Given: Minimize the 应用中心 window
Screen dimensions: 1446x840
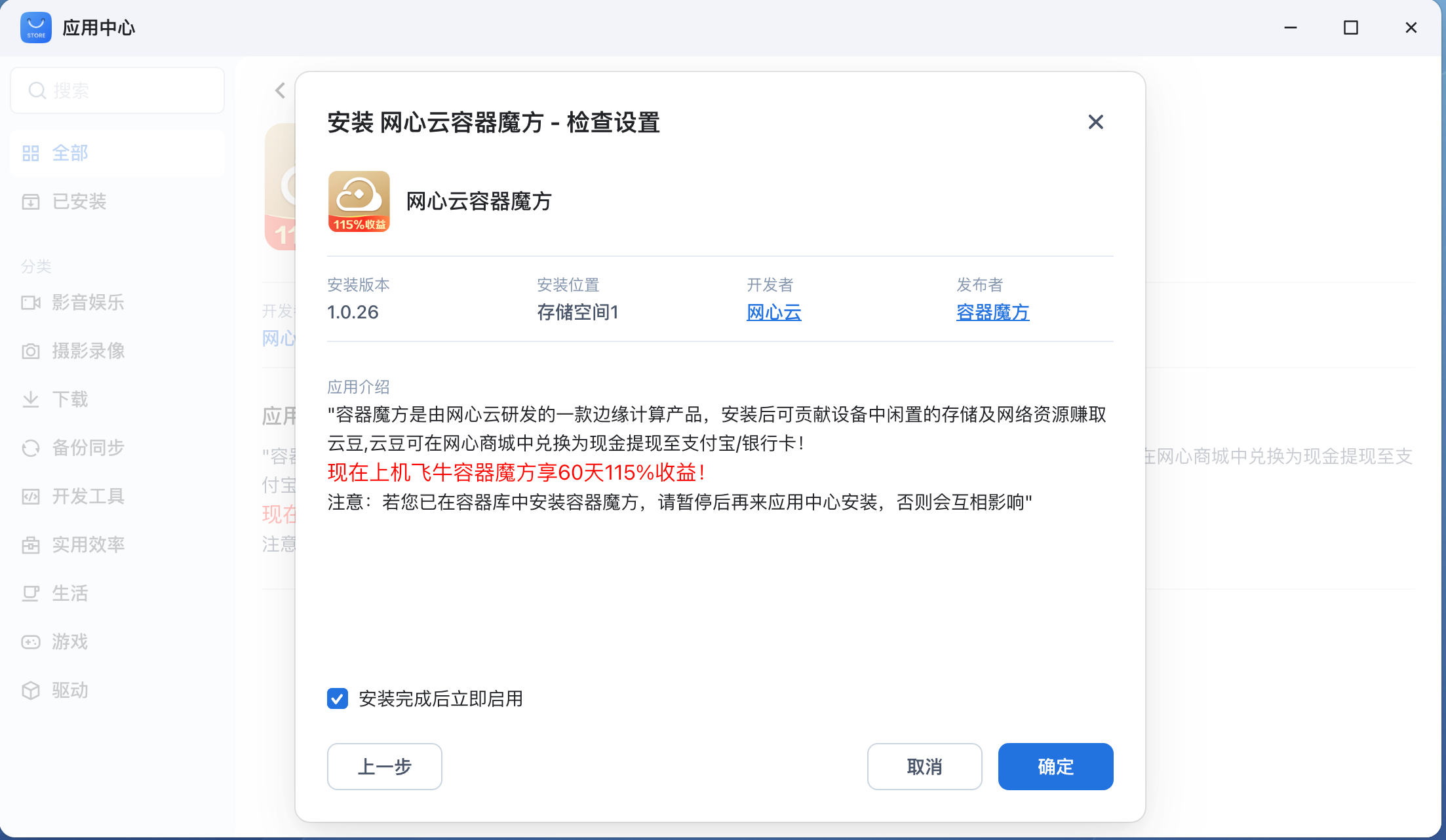Looking at the screenshot, I should pyautogui.click(x=1291, y=28).
